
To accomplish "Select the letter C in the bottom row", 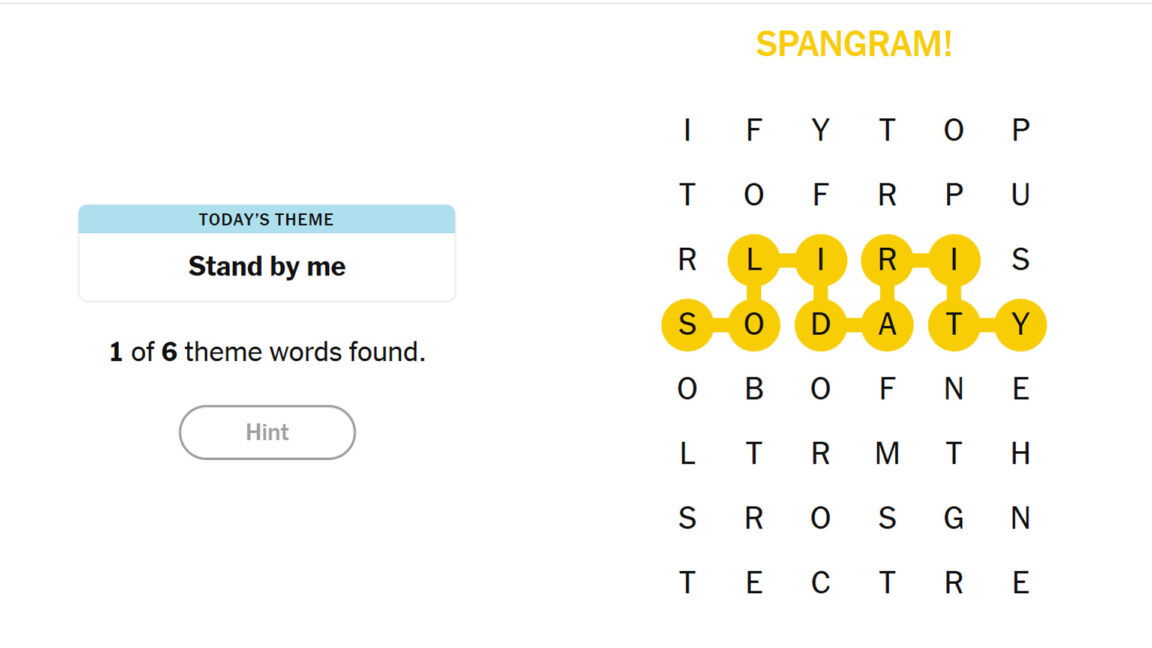I will tap(820, 583).
